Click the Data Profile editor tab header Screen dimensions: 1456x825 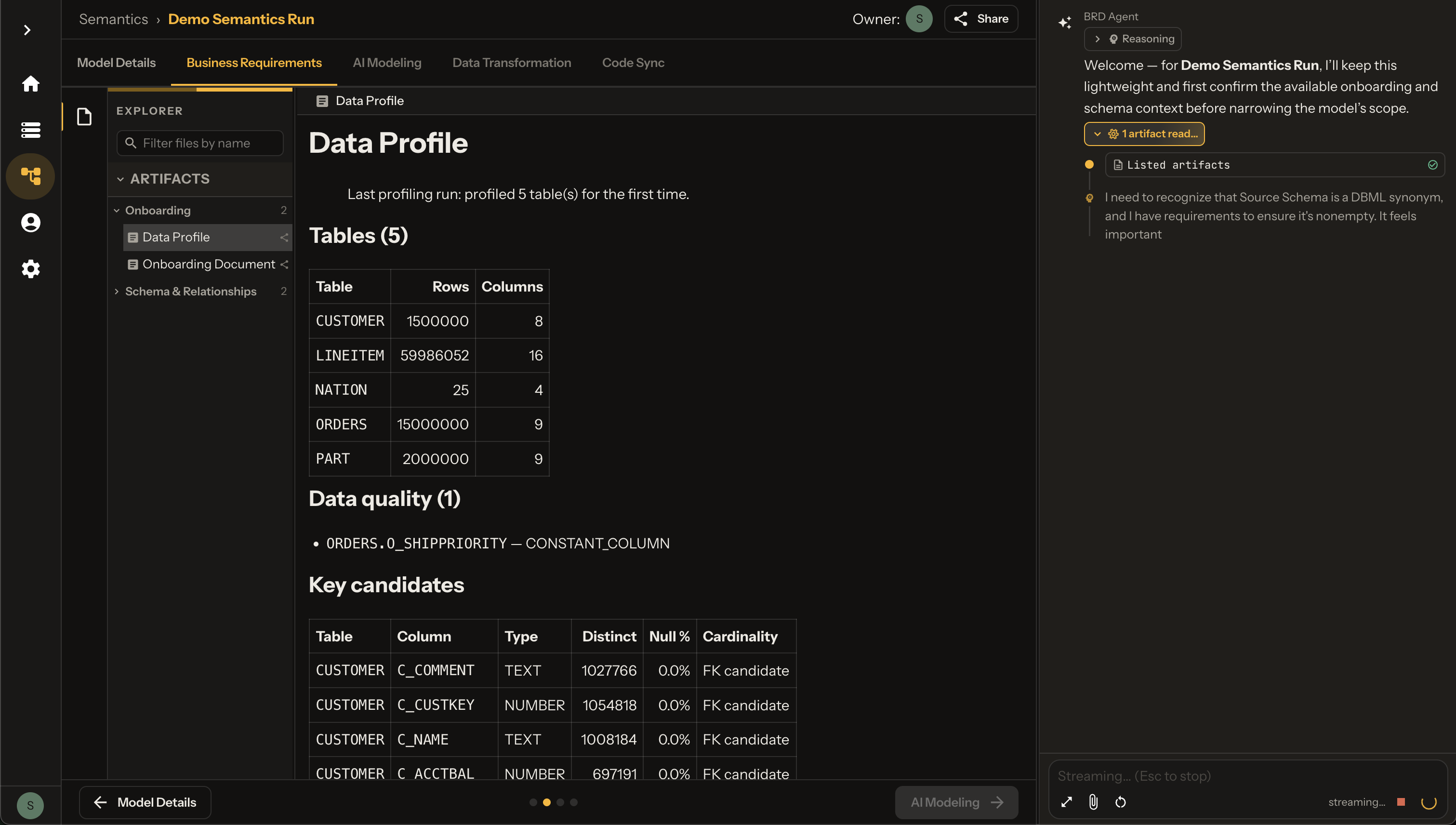click(360, 101)
